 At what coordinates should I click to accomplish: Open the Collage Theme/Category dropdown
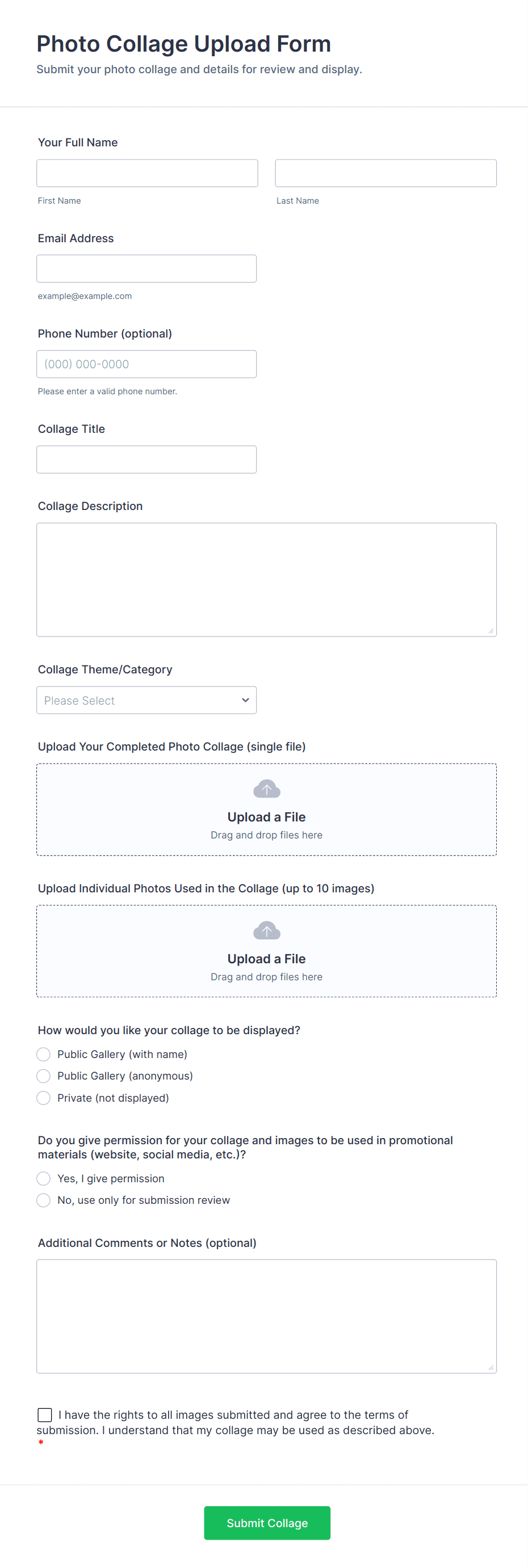point(146,701)
